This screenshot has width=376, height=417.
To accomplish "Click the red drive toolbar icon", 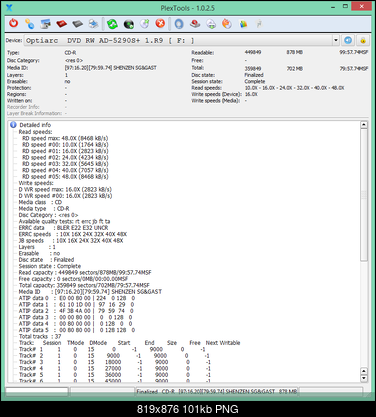I will [61, 24].
